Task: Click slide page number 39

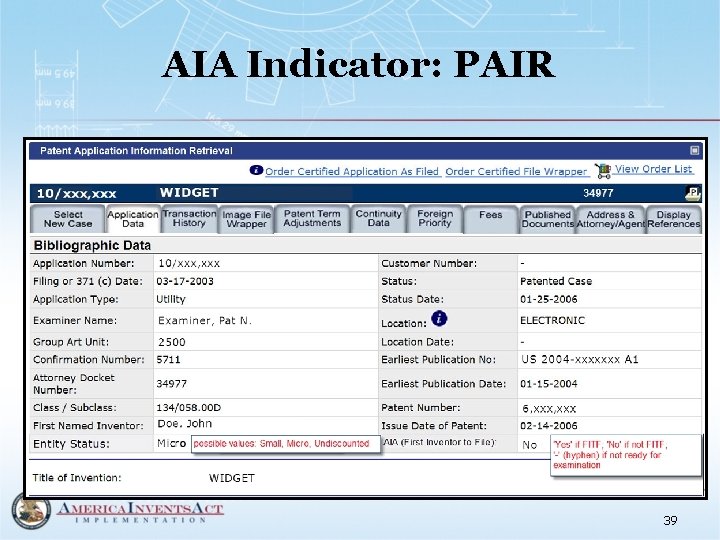Action: click(670, 520)
